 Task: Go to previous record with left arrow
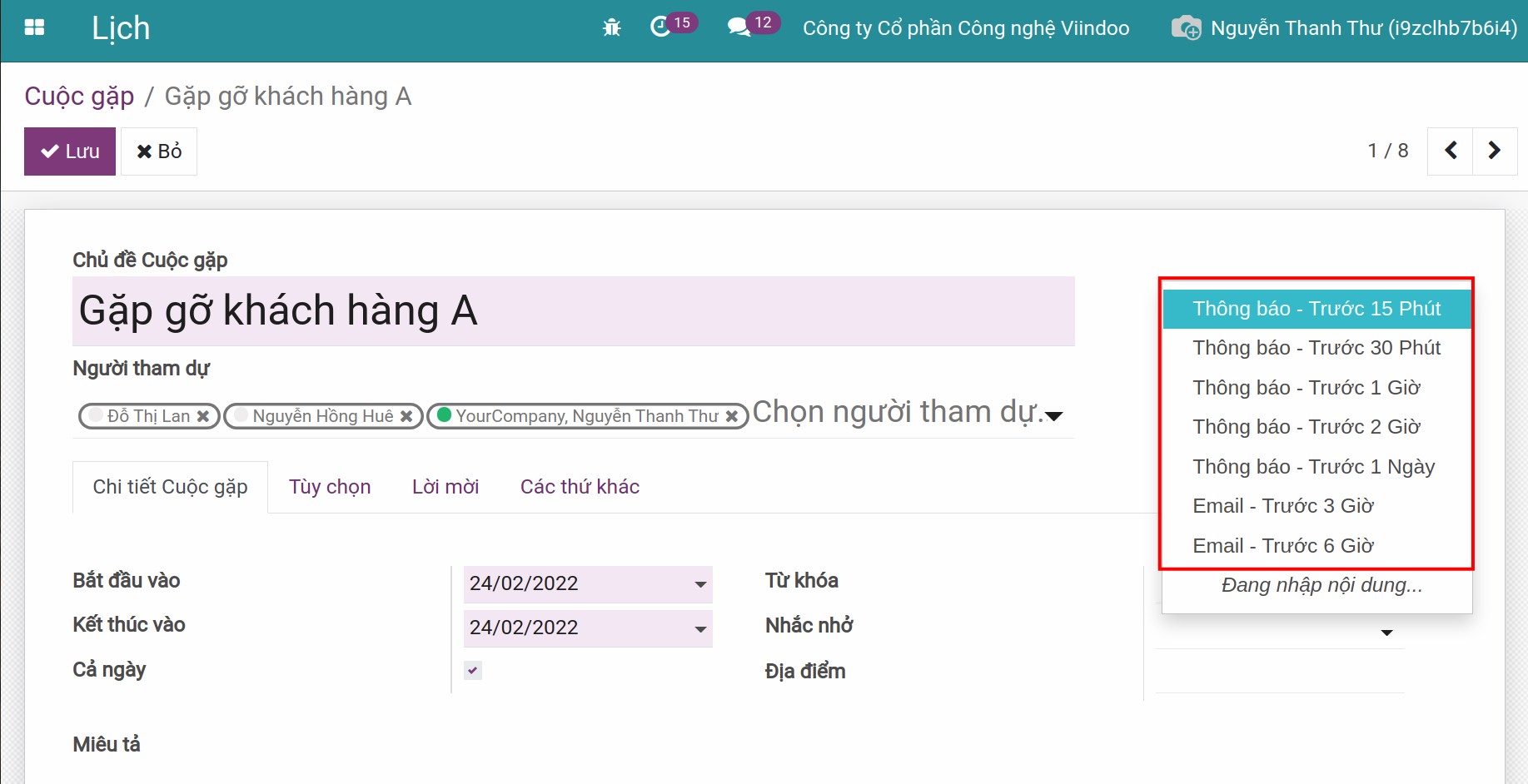click(x=1450, y=151)
